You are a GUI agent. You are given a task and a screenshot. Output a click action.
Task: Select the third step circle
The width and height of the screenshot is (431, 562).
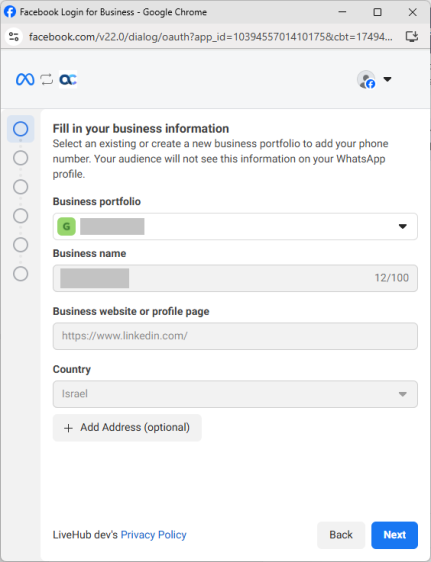(x=20, y=187)
